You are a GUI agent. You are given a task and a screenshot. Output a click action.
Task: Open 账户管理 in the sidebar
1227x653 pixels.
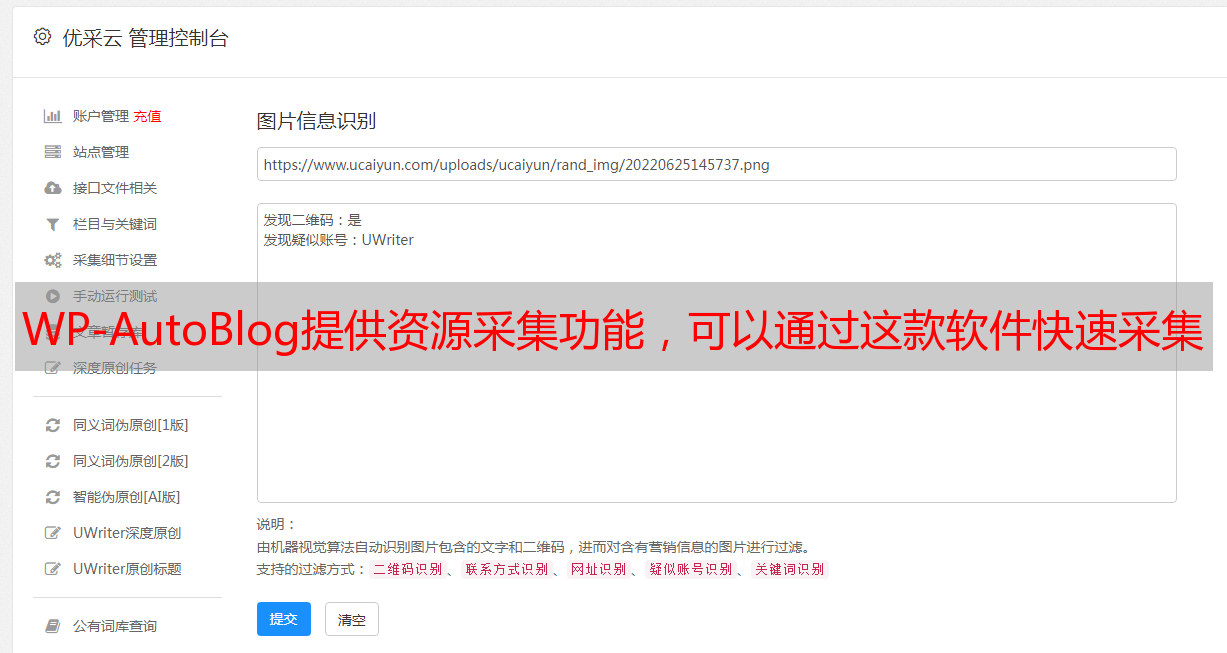(x=101, y=116)
